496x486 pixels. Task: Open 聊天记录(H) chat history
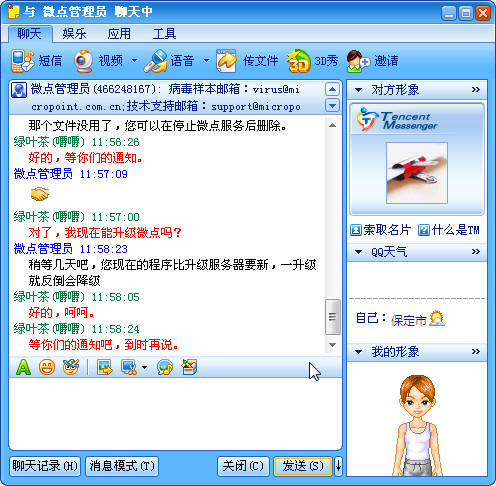click(45, 466)
